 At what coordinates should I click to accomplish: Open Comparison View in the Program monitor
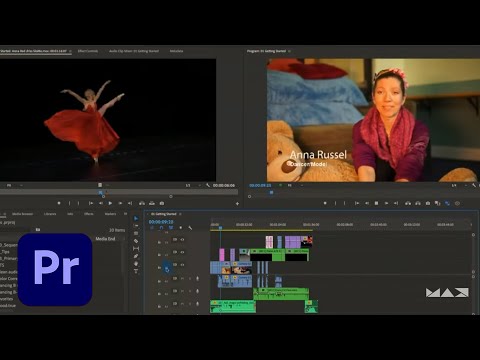tap(438, 203)
